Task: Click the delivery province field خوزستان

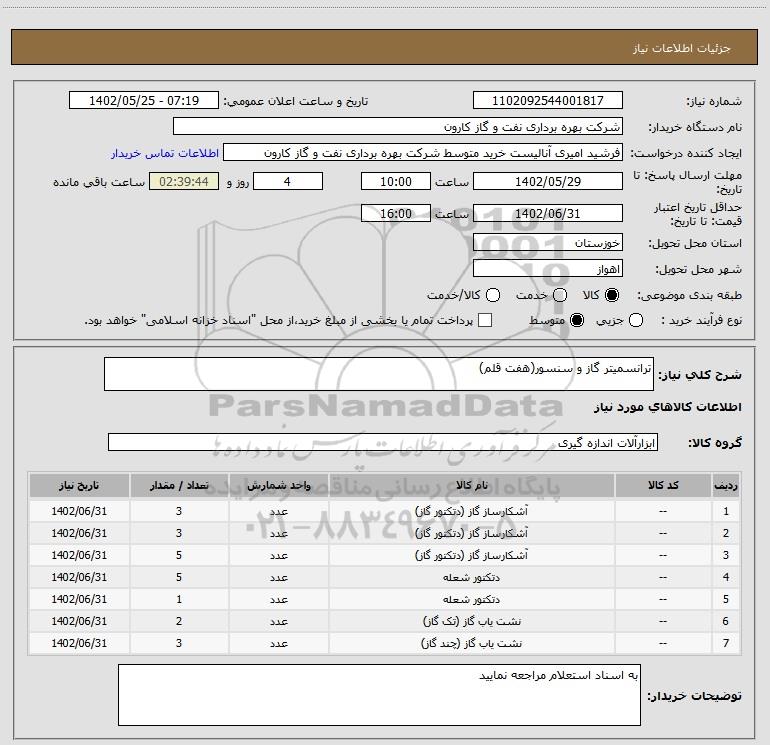Action: (x=548, y=242)
